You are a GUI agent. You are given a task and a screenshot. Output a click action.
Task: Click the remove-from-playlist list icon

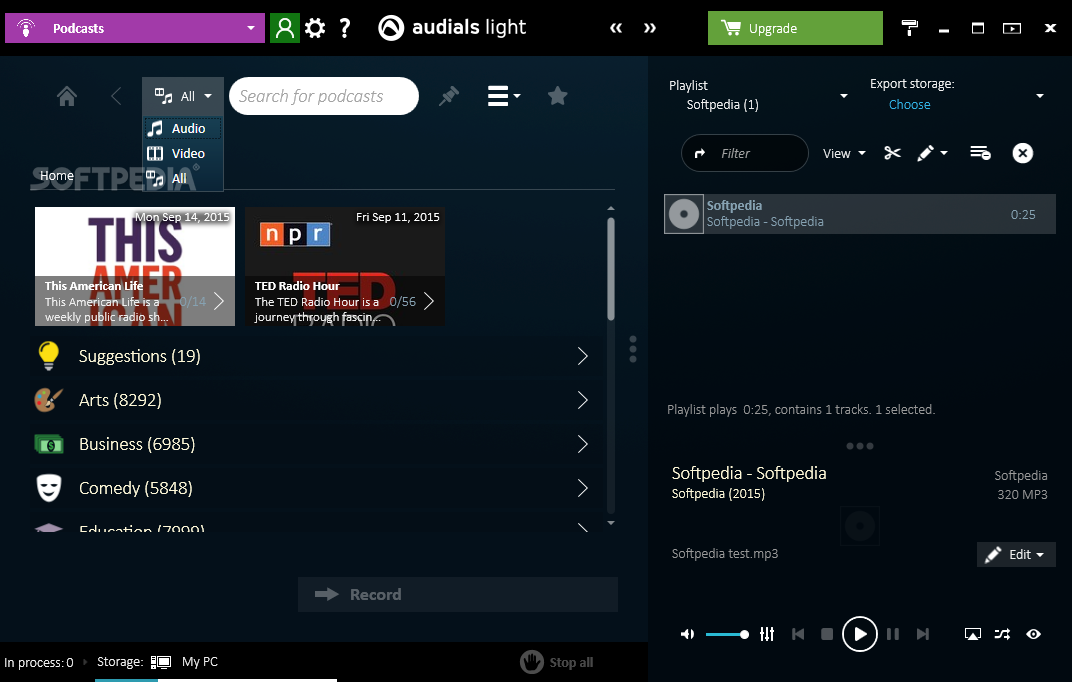point(980,153)
